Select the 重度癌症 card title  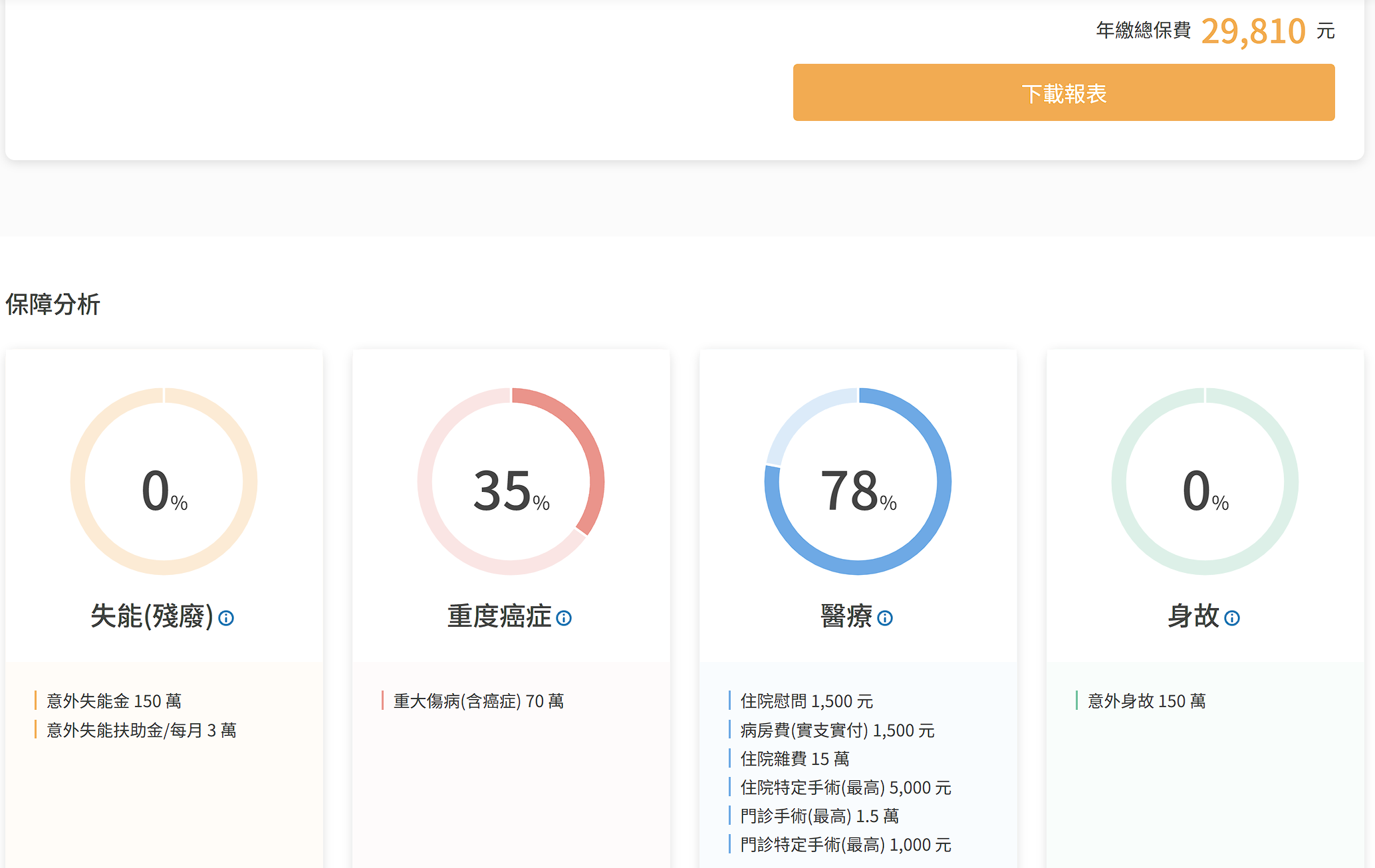(499, 616)
